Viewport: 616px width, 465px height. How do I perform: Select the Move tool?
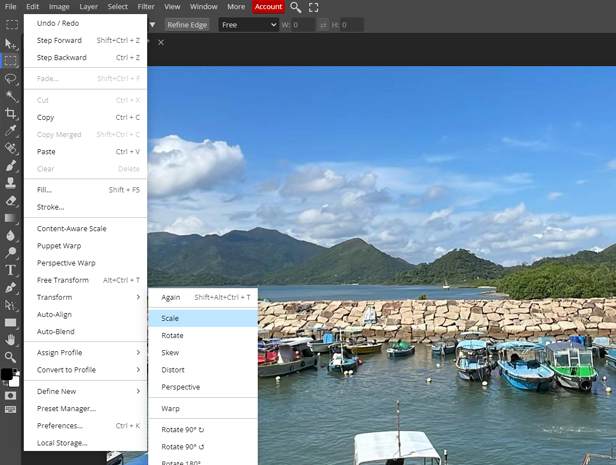point(10,43)
